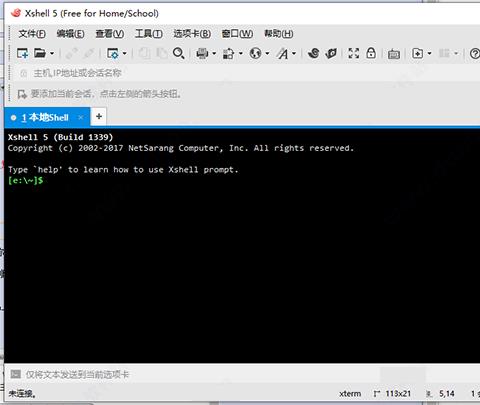Screen dimensions: 480x405
Task: Click the compose bar send-text icon
Action: [15, 374]
